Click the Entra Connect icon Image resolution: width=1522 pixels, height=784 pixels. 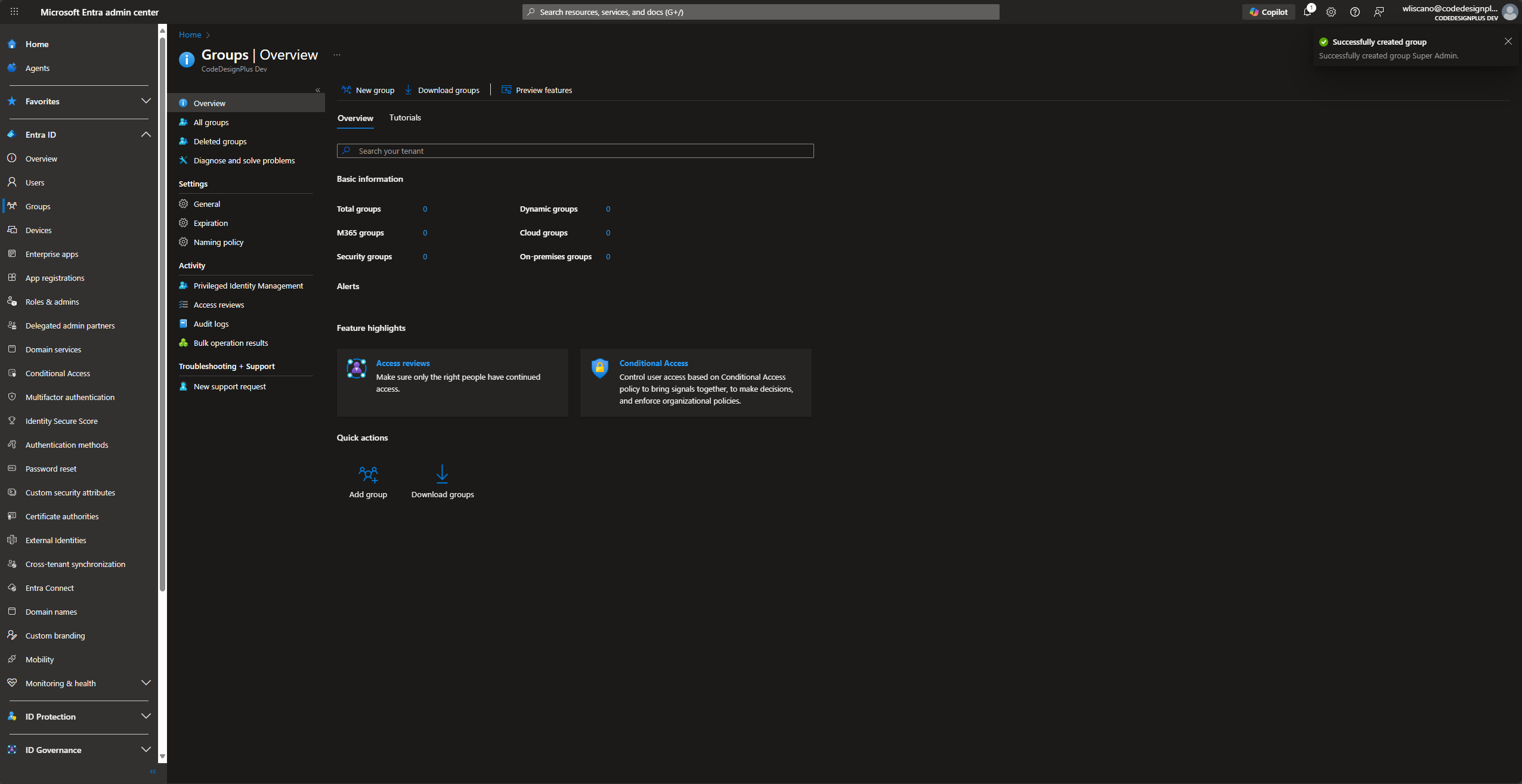tap(12, 588)
